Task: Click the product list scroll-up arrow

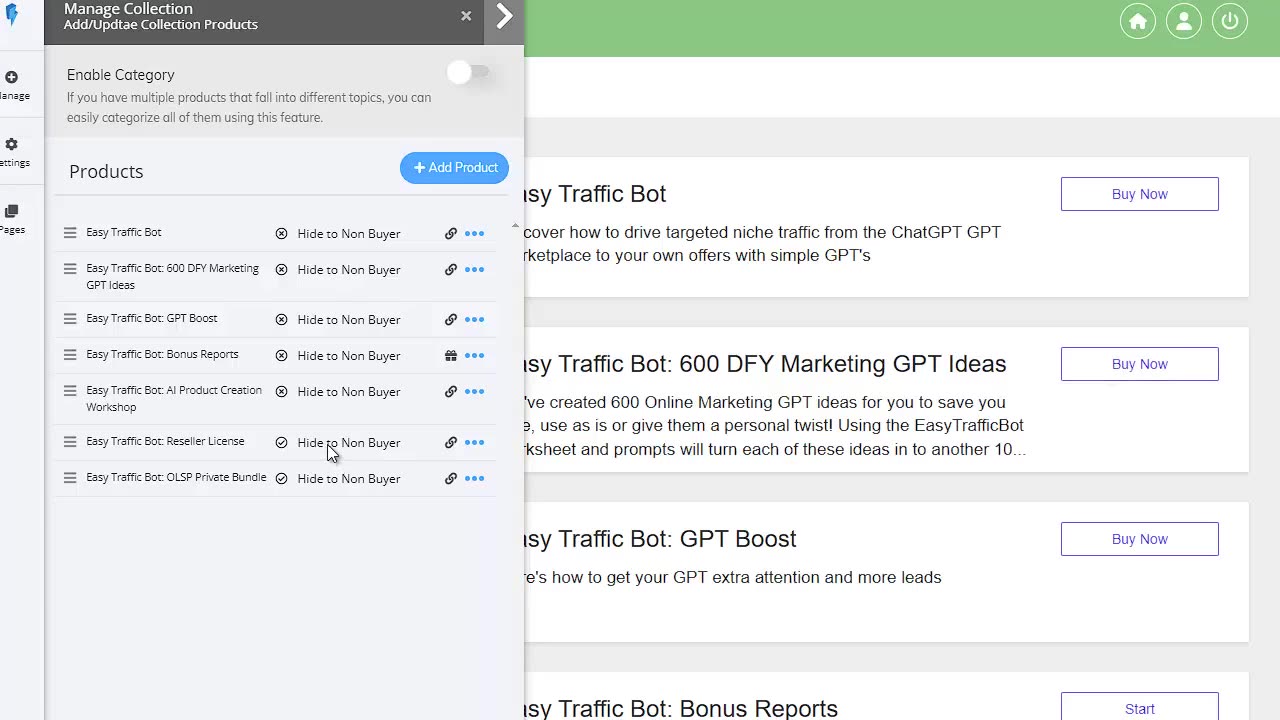Action: pyautogui.click(x=515, y=226)
